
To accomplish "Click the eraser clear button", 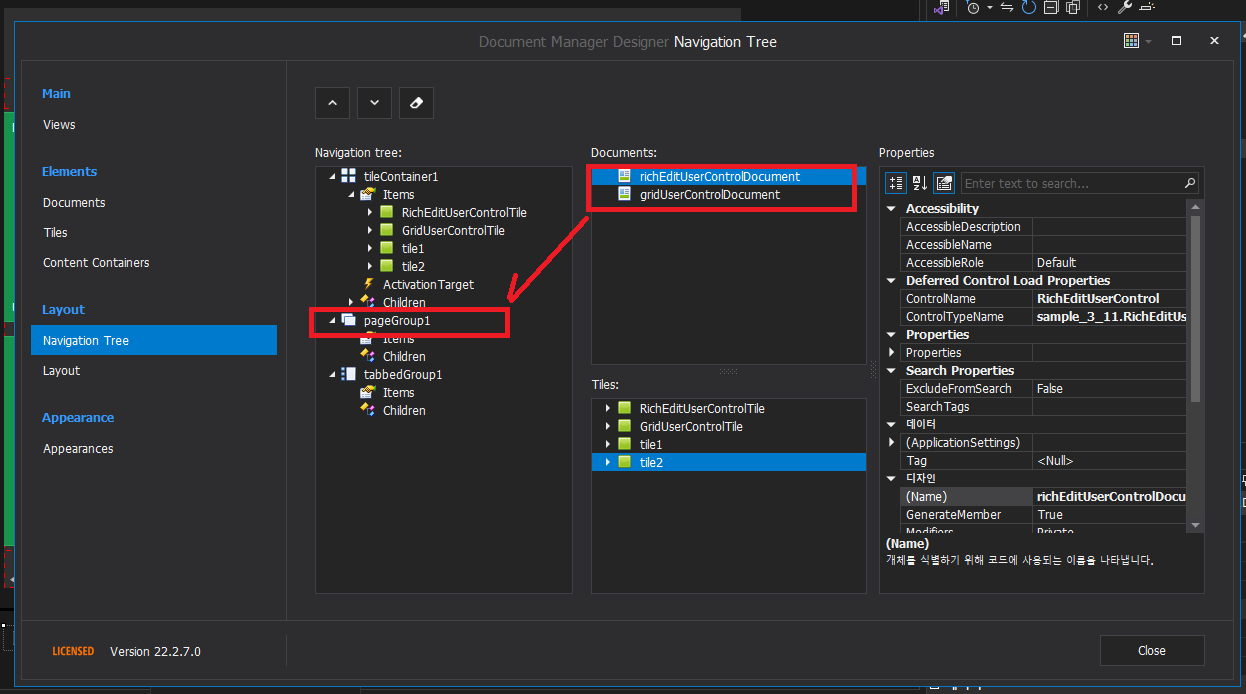I will (x=416, y=103).
